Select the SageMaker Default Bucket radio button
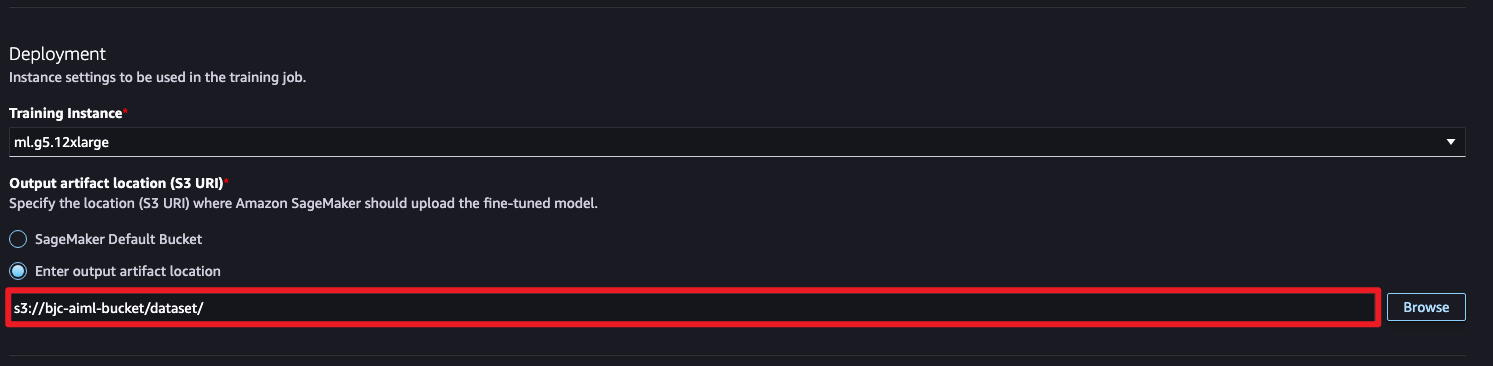 tap(18, 240)
